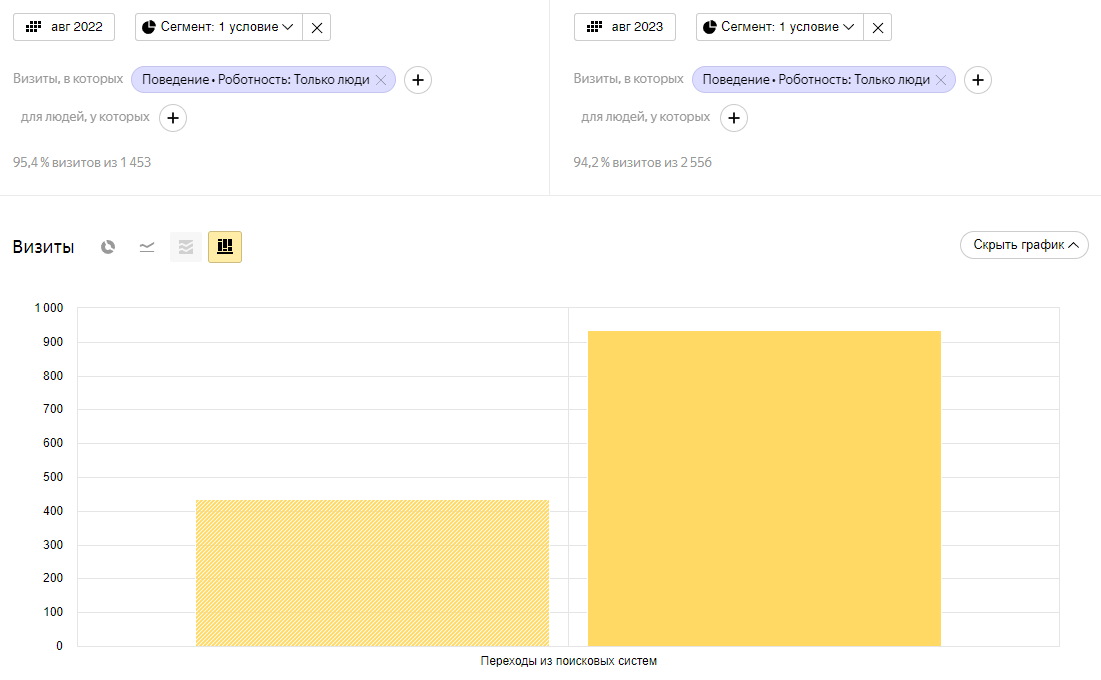Edit the left Только люди filter condition
This screenshot has height=680, width=1101.
pyautogui.click(x=255, y=80)
